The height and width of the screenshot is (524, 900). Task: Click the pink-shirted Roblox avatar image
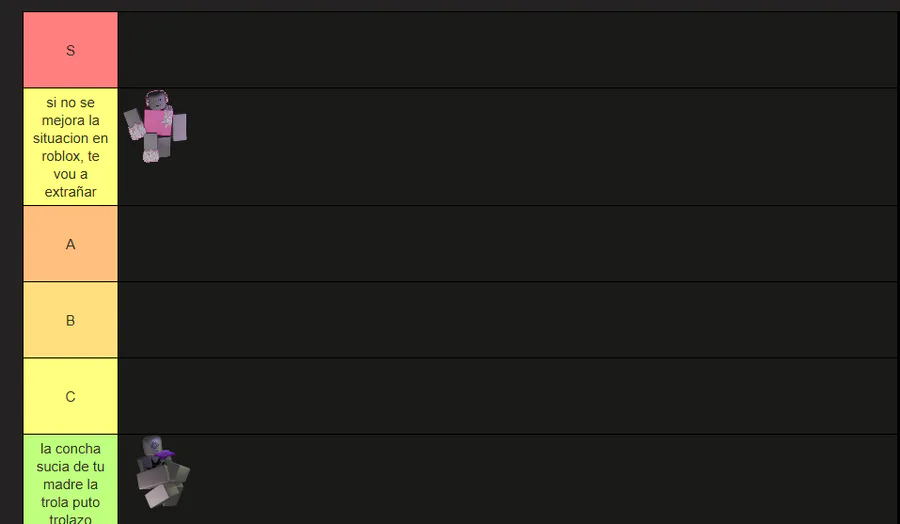[x=156, y=126]
